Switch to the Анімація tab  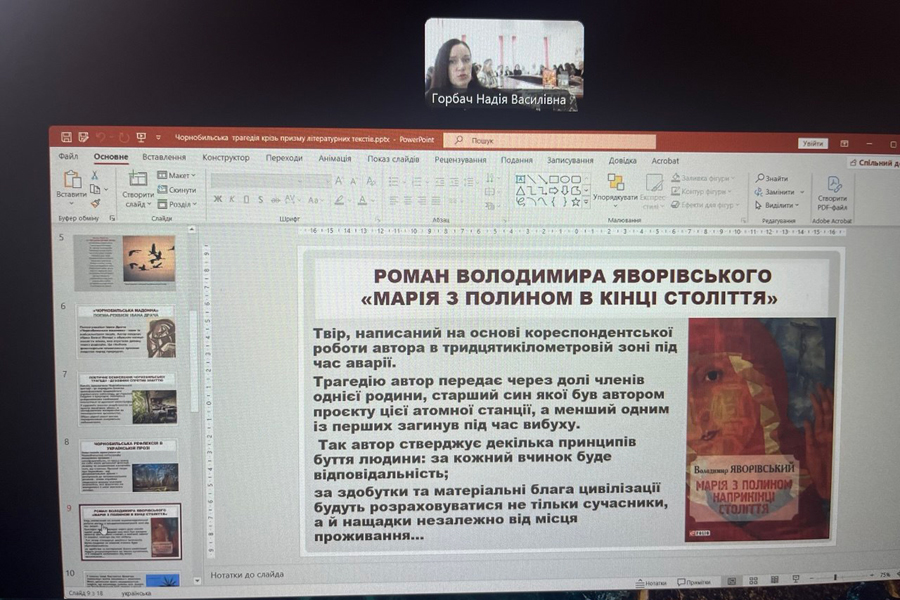[335, 158]
